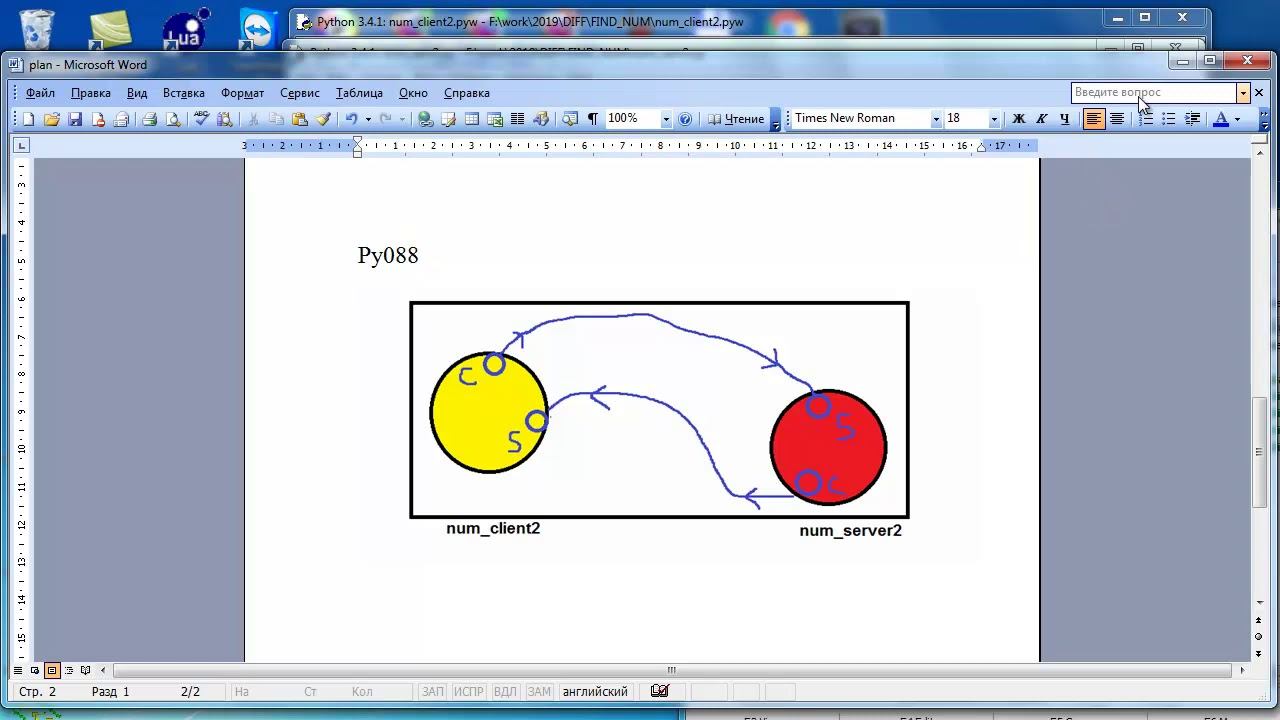Click the increase indent icon
The image size is (1280, 720).
coord(1192,119)
